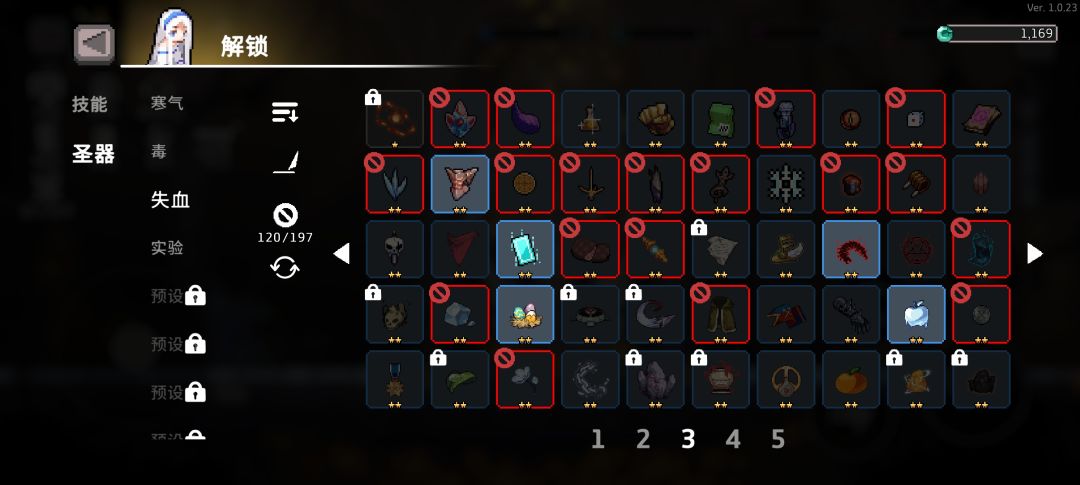Go to next relic page arrow
The height and width of the screenshot is (485, 1080).
pyautogui.click(x=1035, y=254)
